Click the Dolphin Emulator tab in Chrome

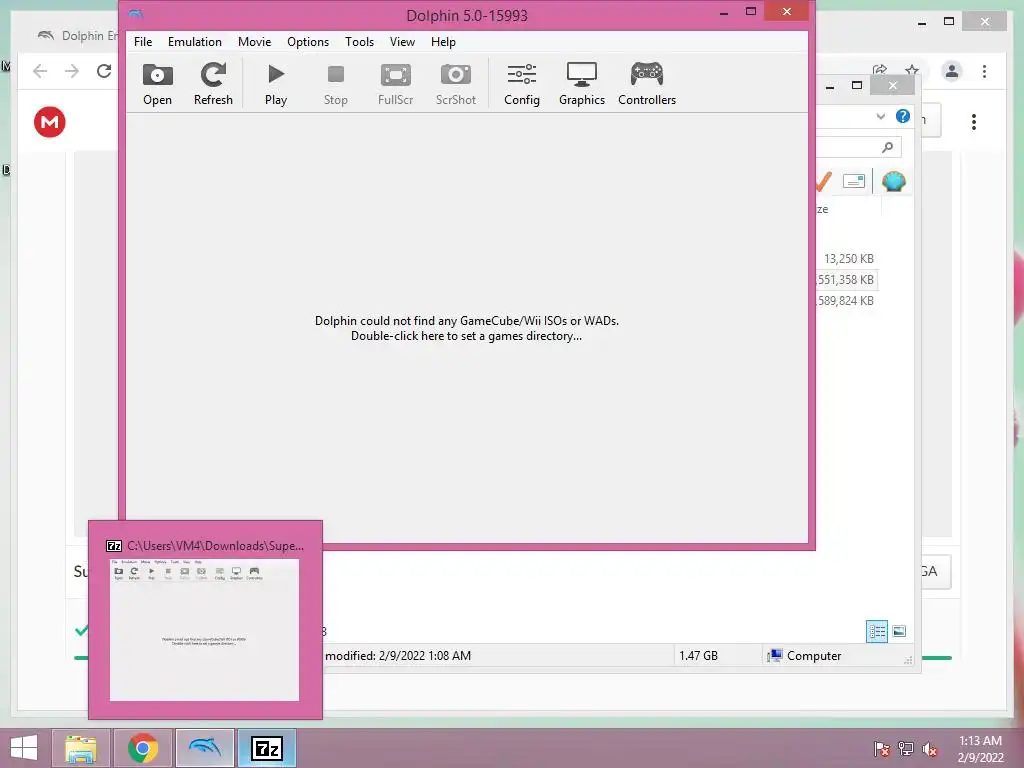coord(78,35)
